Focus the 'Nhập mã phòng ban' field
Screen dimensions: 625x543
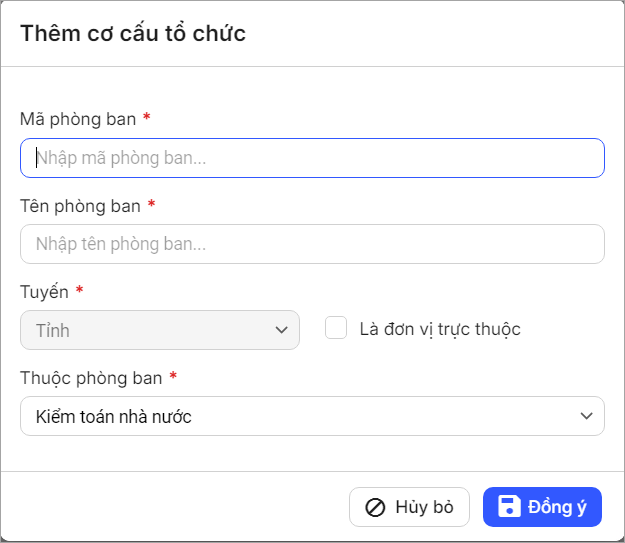point(312,158)
